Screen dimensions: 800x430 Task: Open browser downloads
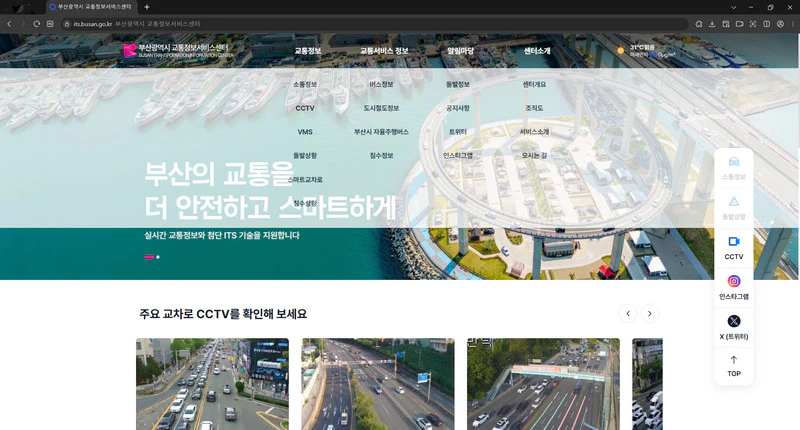point(712,24)
